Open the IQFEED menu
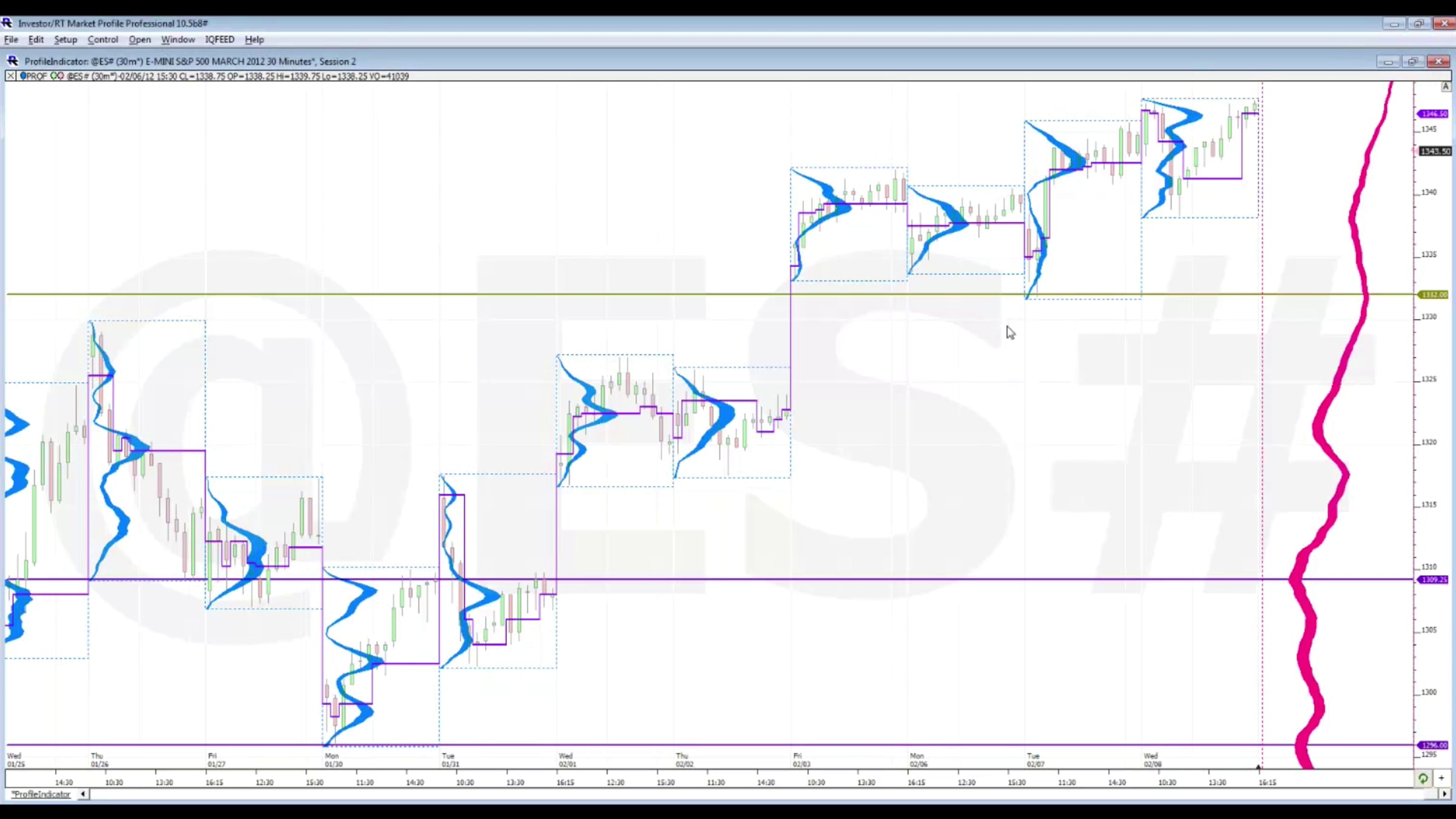 (219, 39)
